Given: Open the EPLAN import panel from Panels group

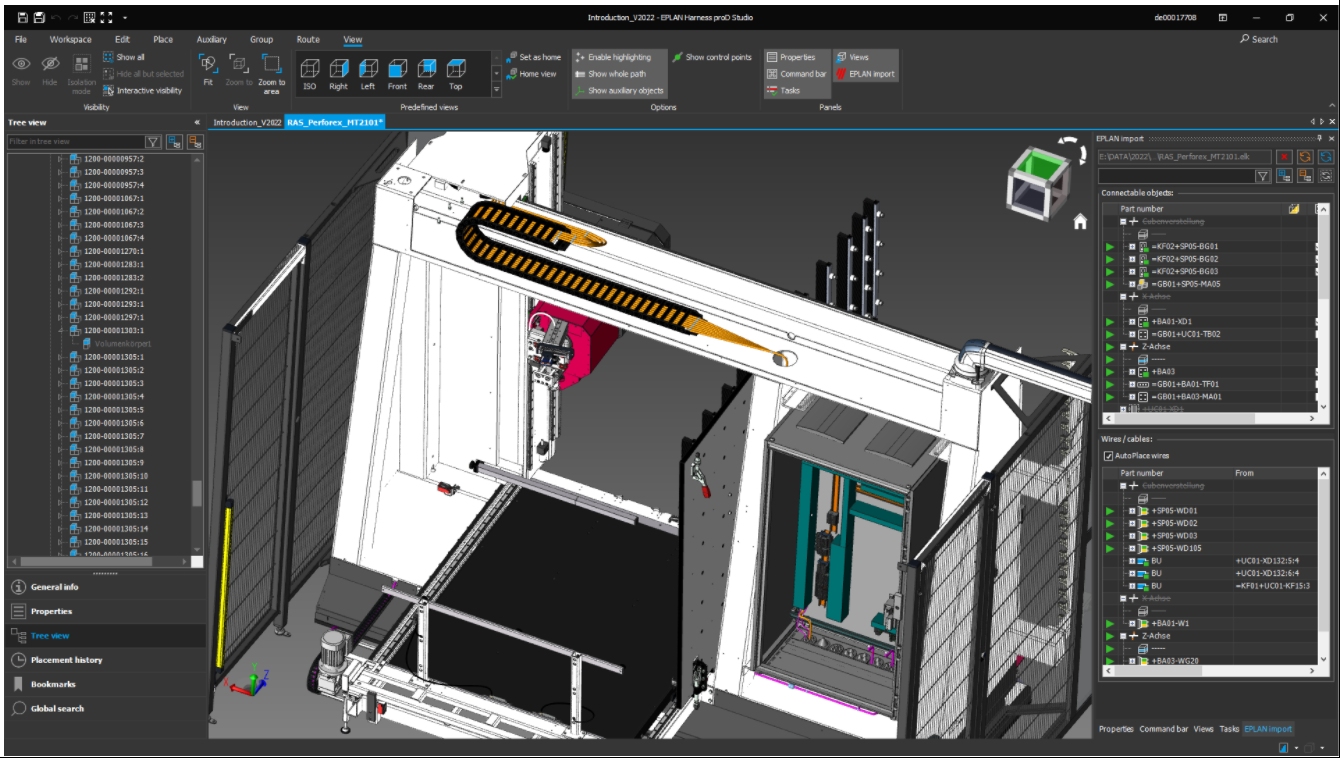Looking at the screenshot, I should click(x=869, y=73).
